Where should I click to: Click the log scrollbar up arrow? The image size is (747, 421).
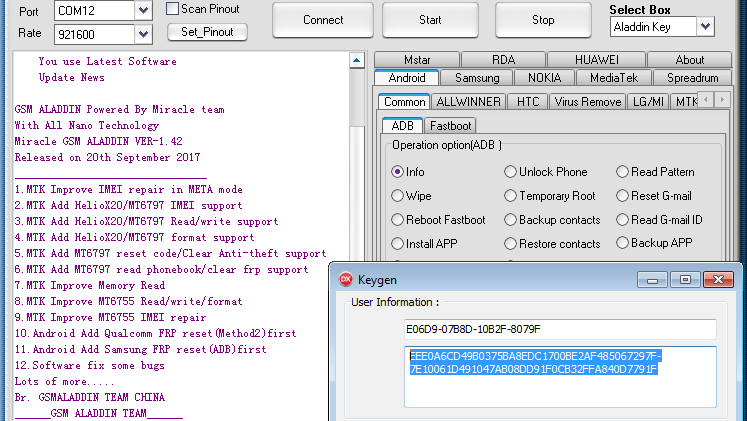click(356, 60)
